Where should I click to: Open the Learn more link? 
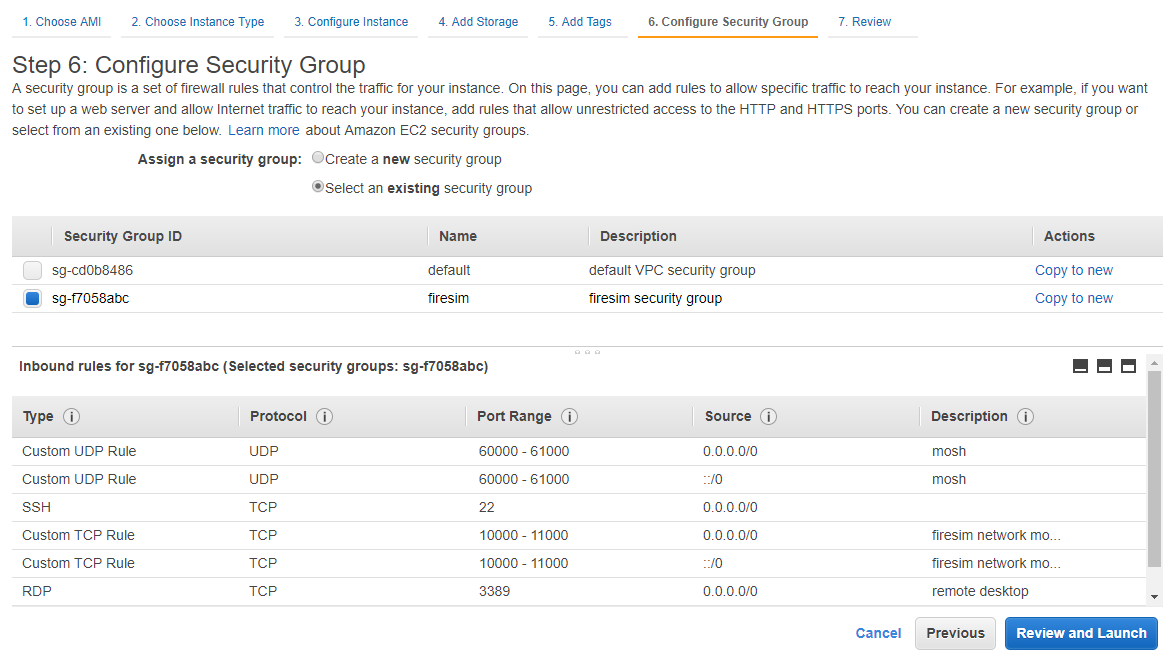[x=264, y=130]
